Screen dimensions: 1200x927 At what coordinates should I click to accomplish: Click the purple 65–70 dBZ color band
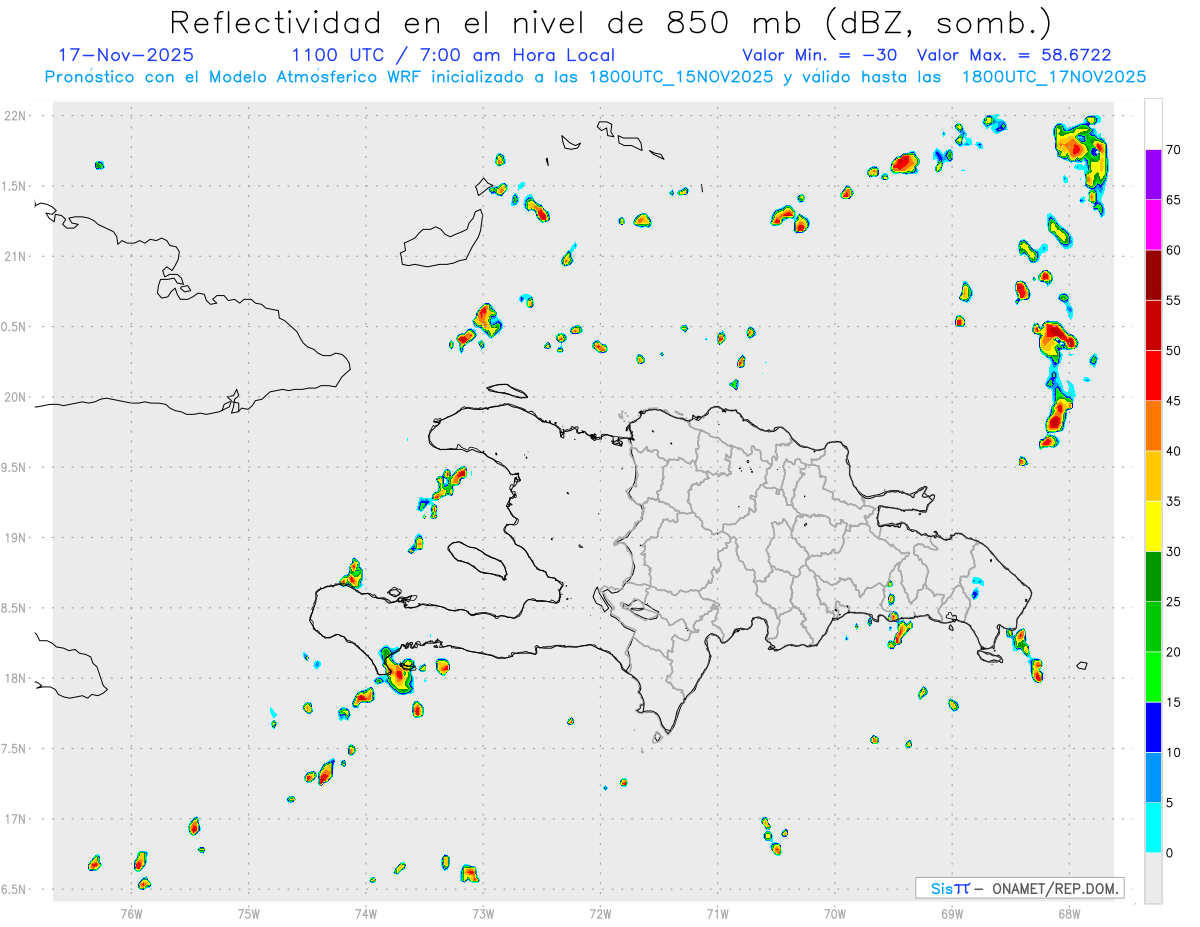[x=1153, y=174]
